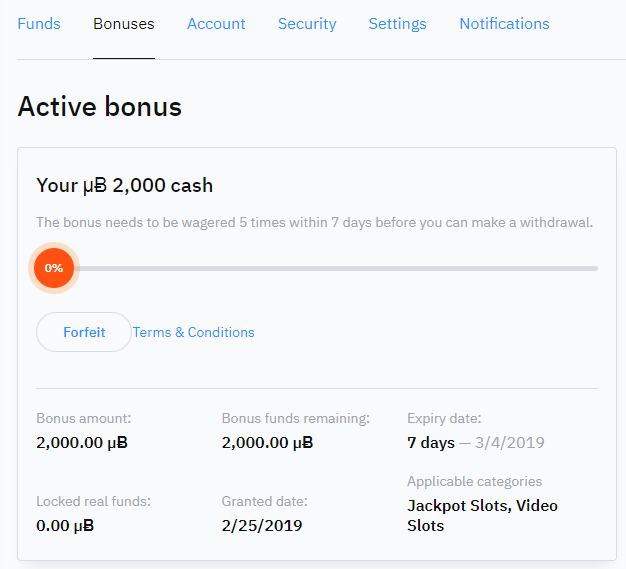Click the bonus funds remaining value
The width and height of the screenshot is (626, 569).
(x=267, y=442)
